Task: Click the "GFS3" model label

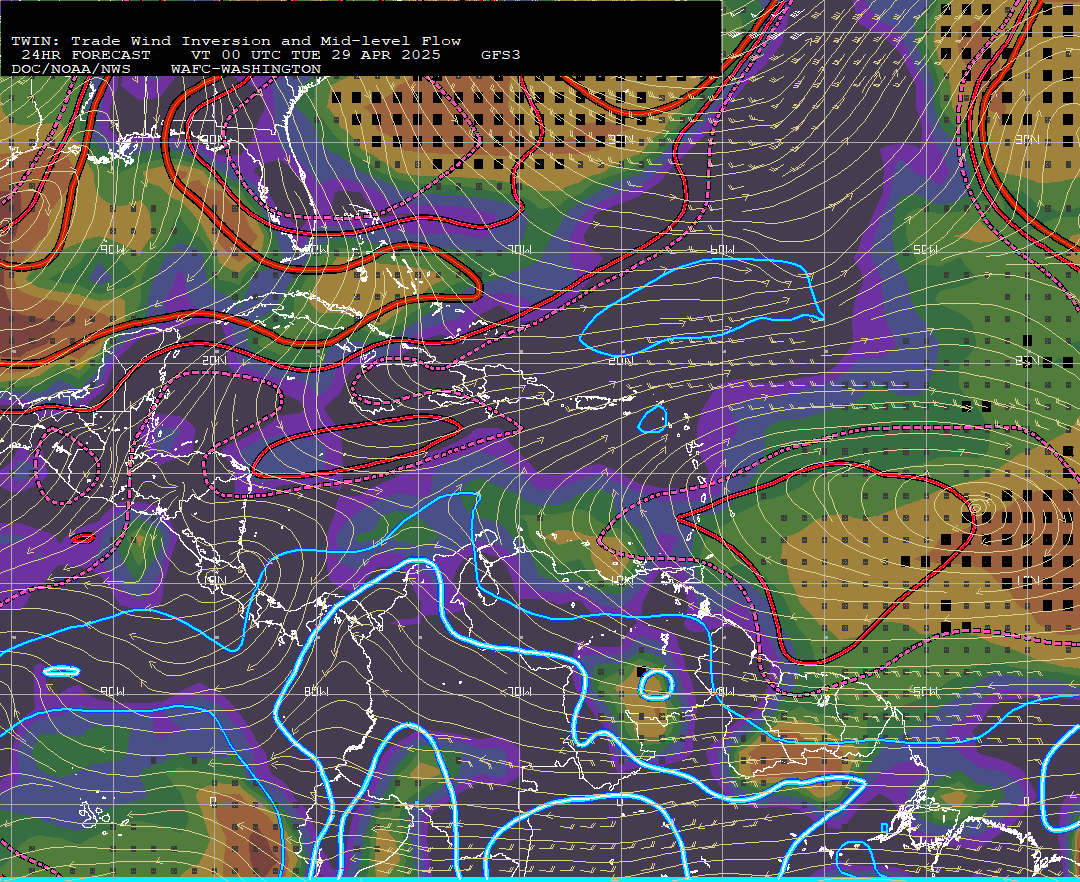Action: pyautogui.click(x=501, y=55)
